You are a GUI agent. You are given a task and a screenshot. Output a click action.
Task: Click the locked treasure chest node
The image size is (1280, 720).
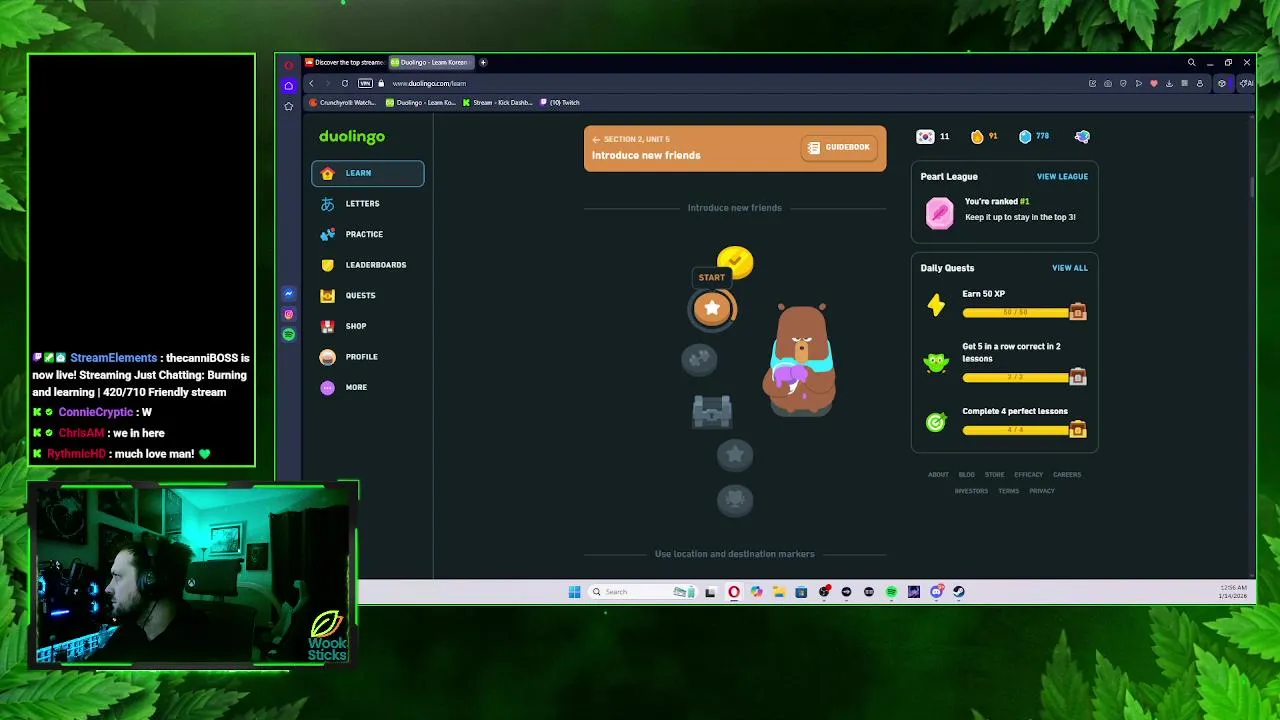712,411
